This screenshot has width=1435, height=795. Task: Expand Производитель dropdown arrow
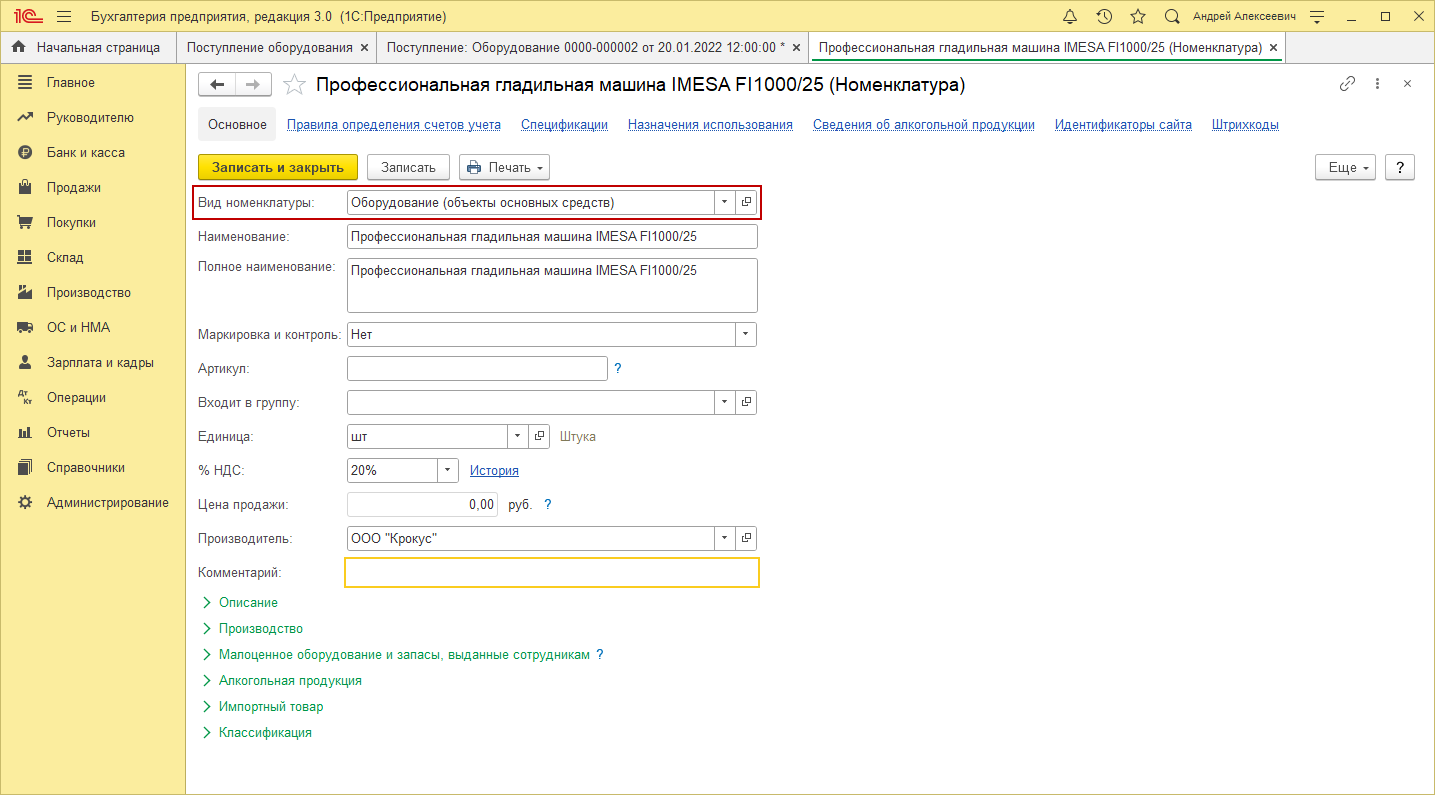point(724,538)
